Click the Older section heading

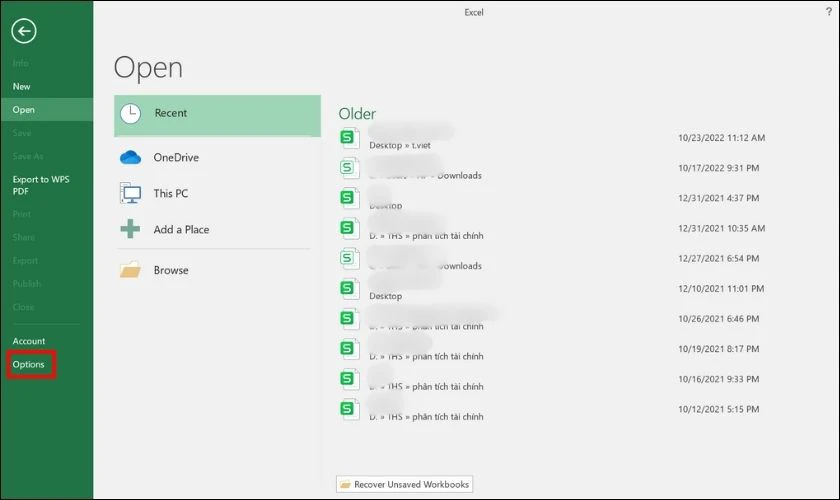[x=357, y=114]
